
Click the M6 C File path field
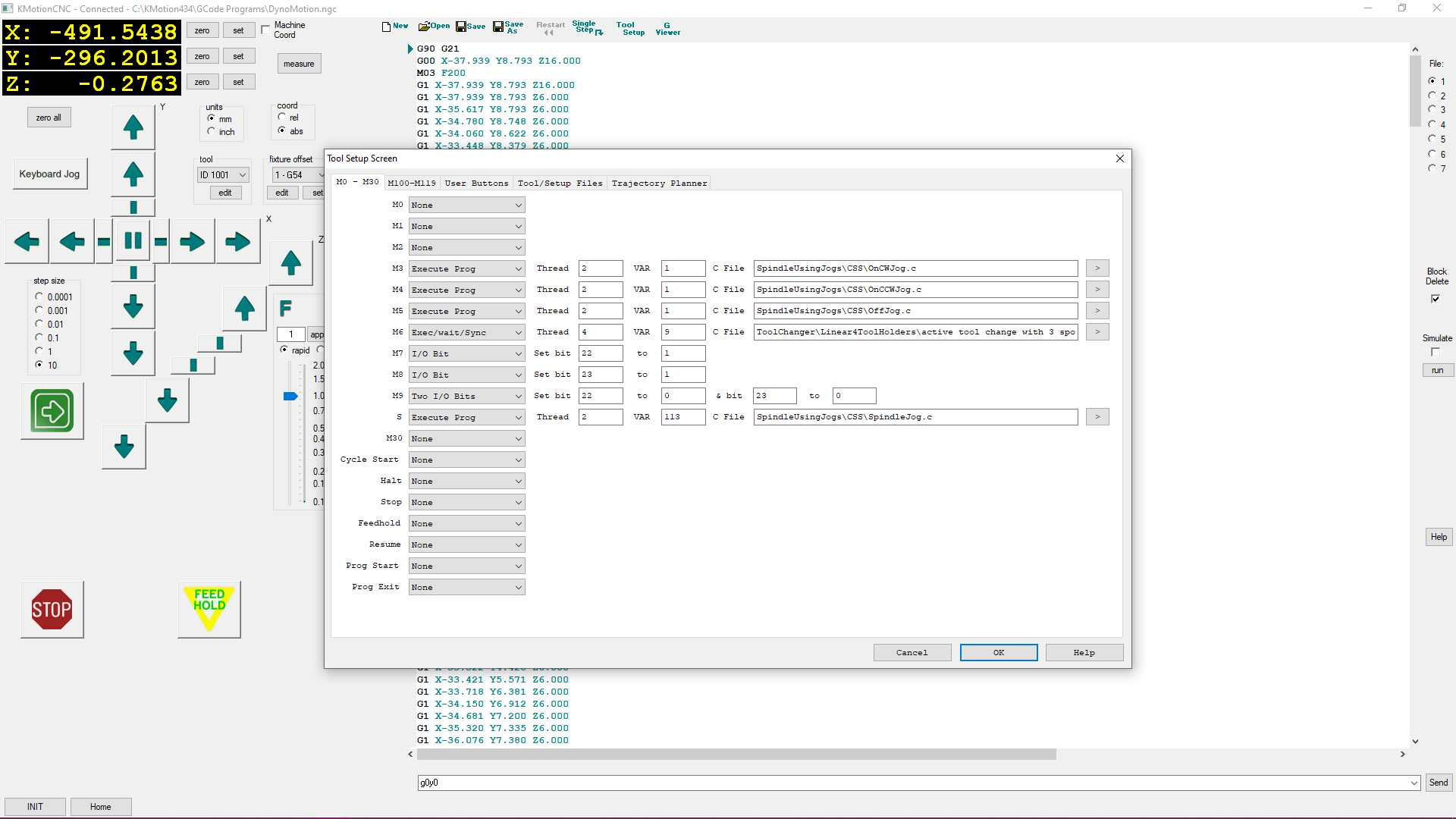(x=915, y=332)
